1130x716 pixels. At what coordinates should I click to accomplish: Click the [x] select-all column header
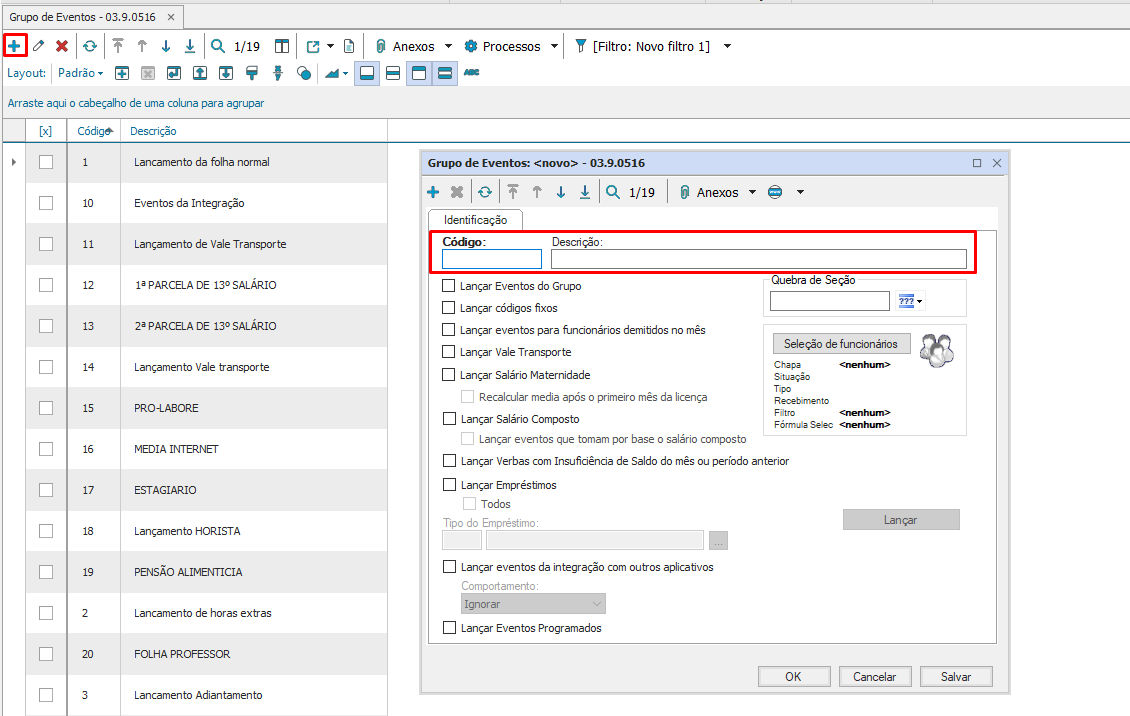click(x=45, y=131)
